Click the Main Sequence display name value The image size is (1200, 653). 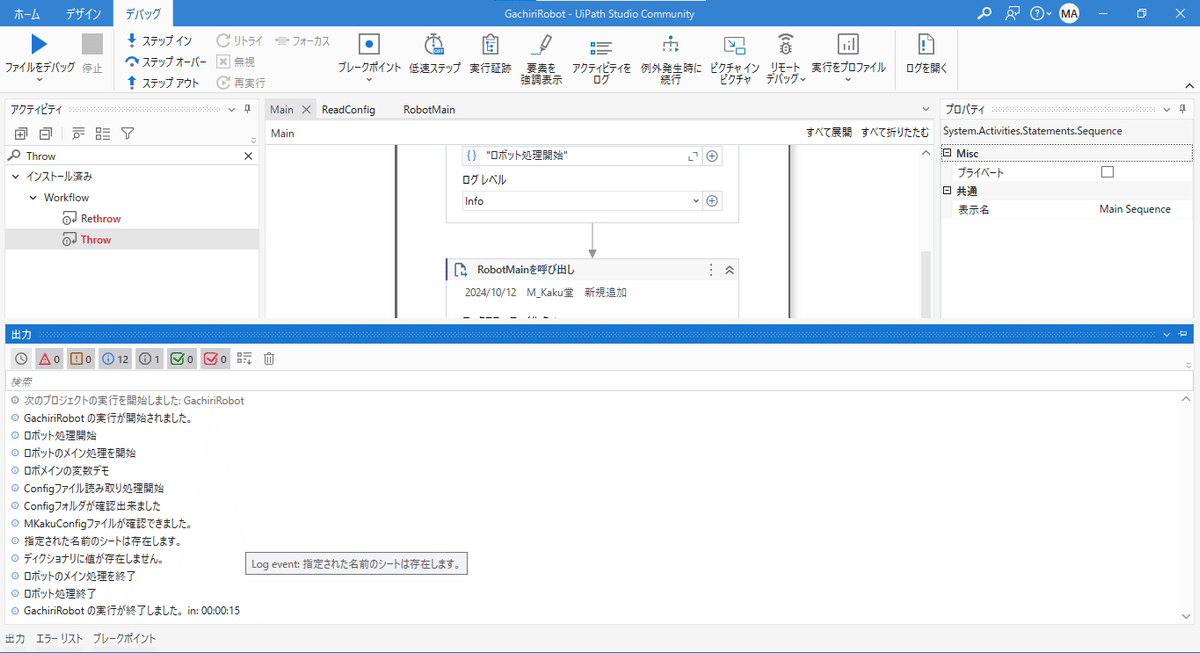pyautogui.click(x=1135, y=209)
